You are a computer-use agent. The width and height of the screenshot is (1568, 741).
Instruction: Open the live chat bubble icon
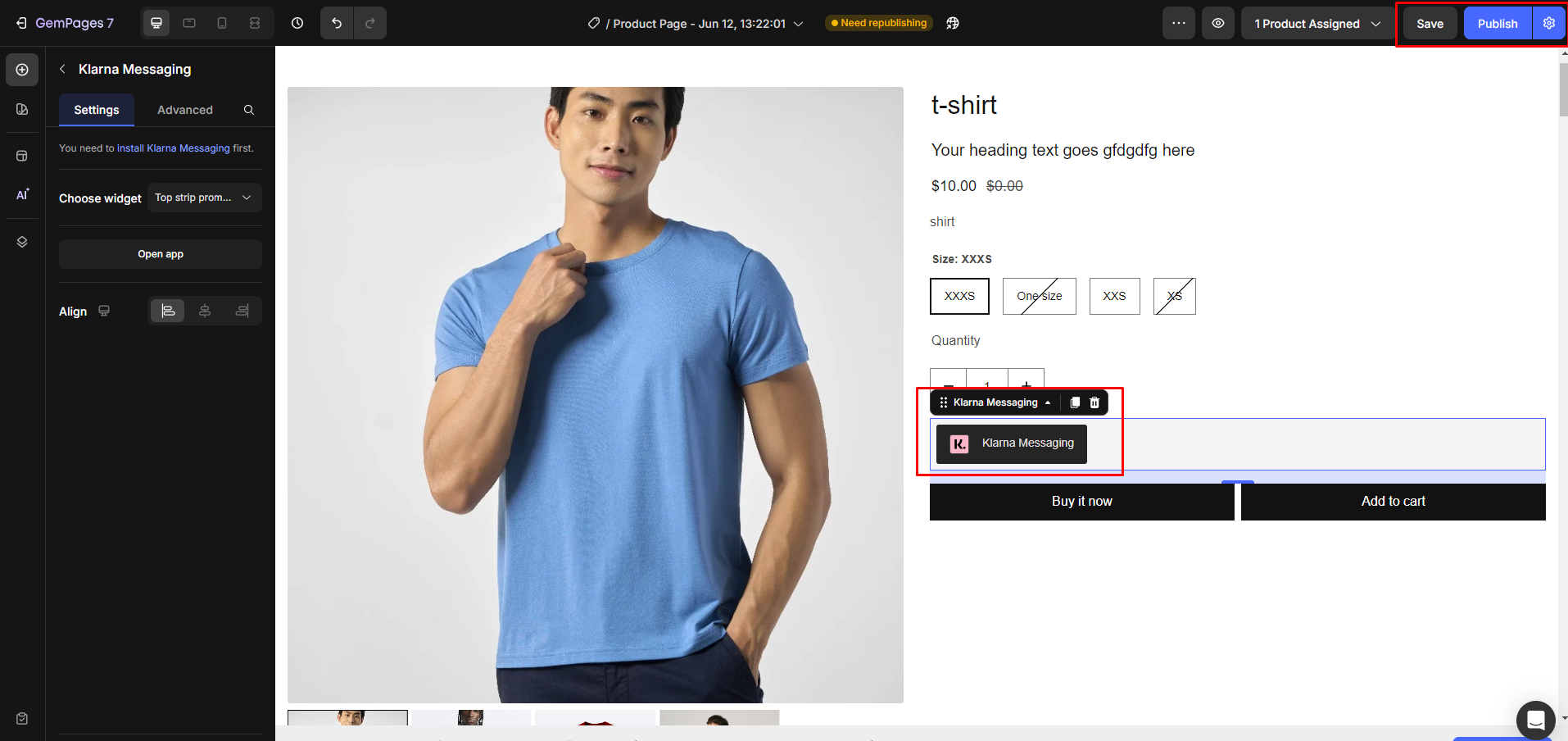(1535, 721)
